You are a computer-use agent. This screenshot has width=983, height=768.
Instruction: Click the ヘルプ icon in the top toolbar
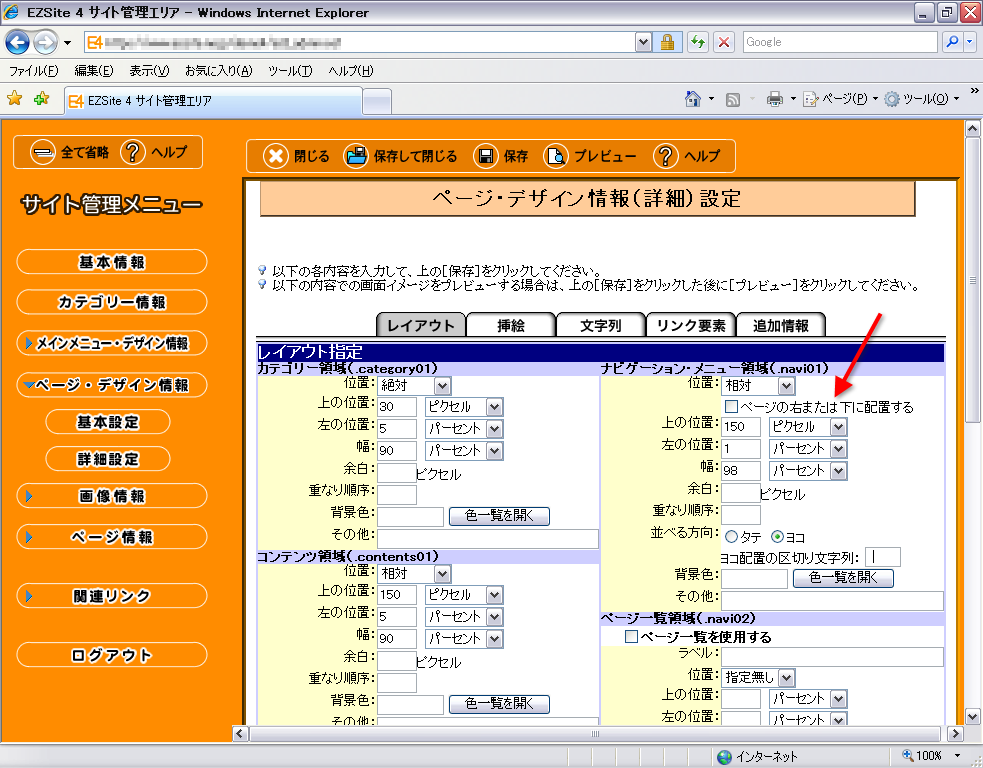coord(666,156)
